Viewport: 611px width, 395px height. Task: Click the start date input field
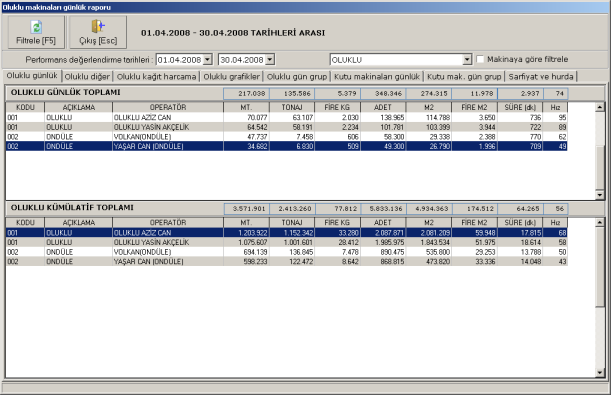(x=180, y=60)
